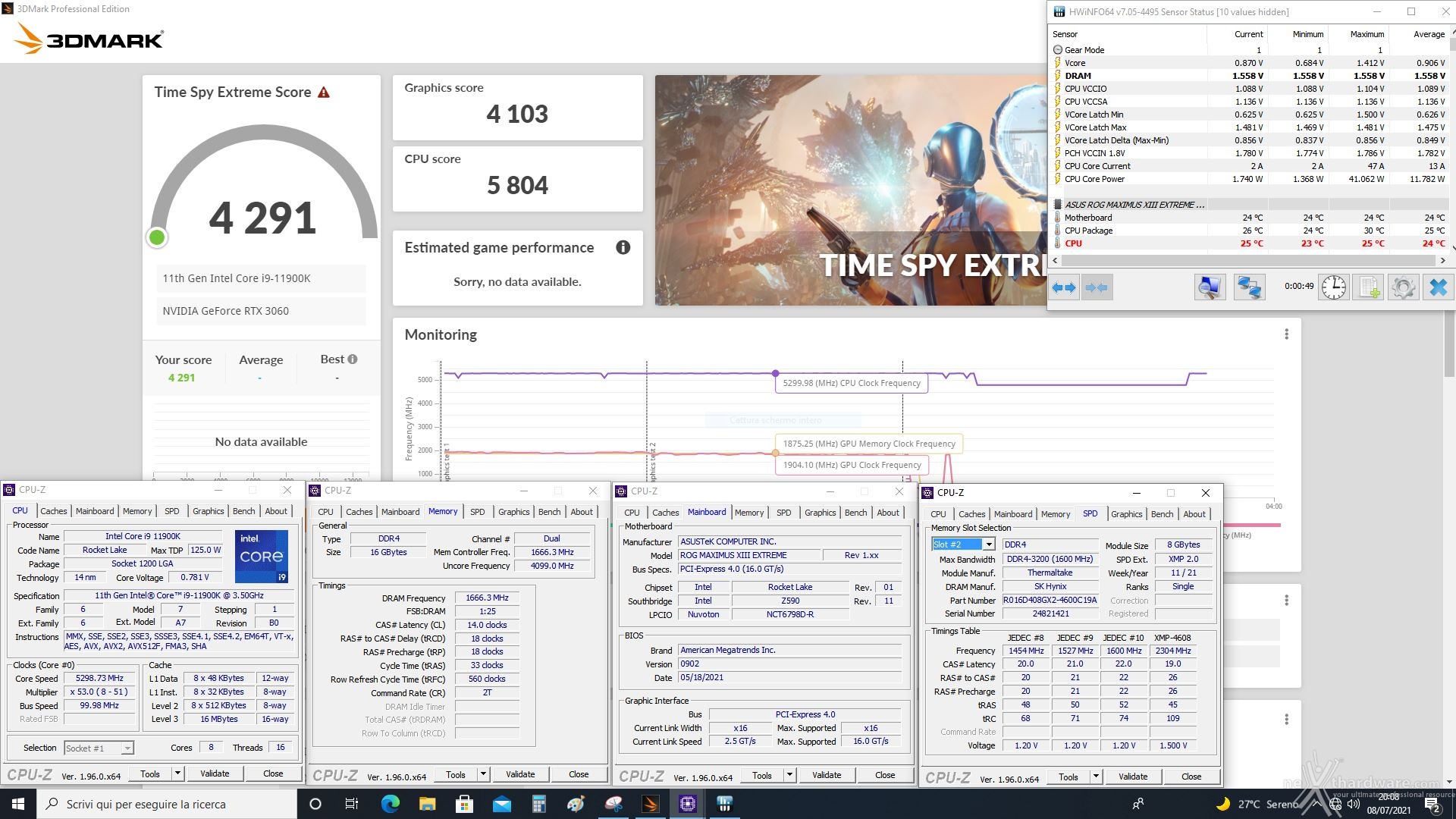Click Validate button in CPU-Z SPD window
This screenshot has width=1456, height=819.
1133,777
